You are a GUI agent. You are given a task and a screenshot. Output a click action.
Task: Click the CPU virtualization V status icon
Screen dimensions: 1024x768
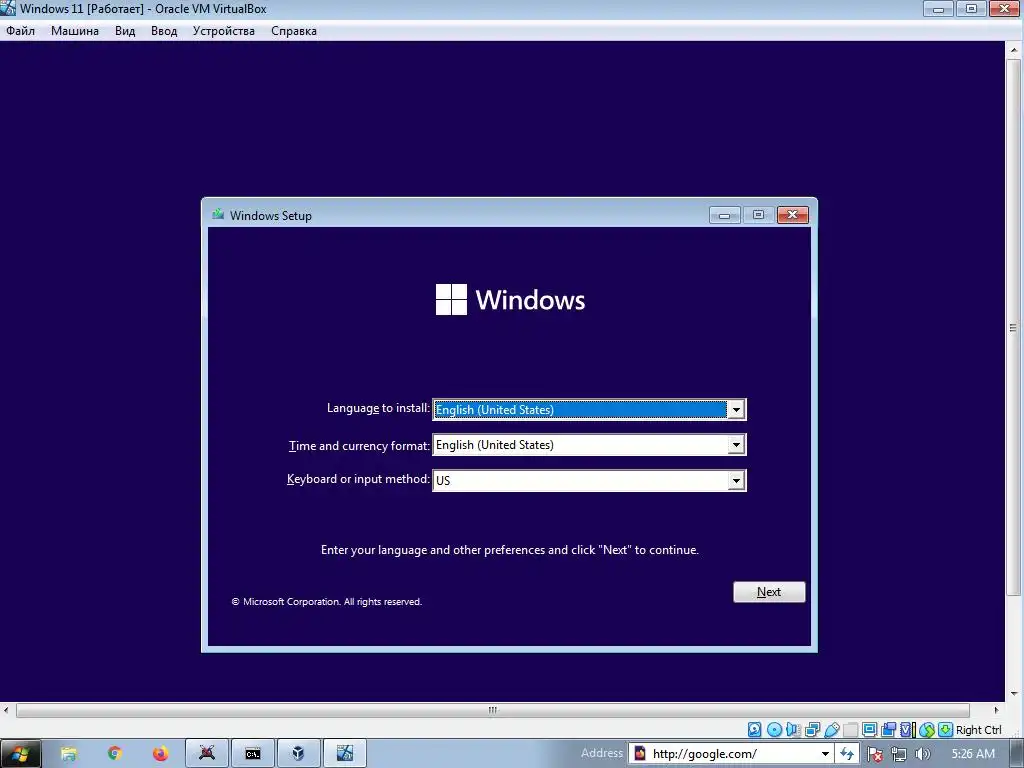[x=907, y=729]
